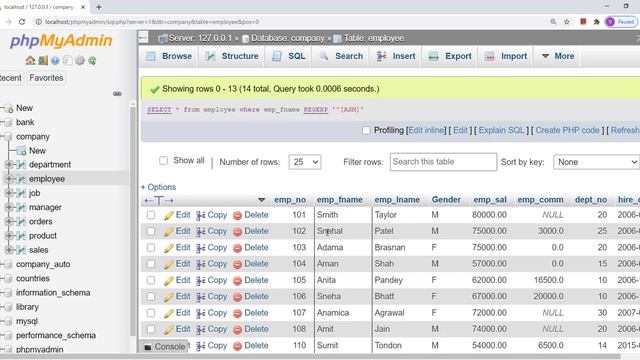Click pencil Edit icon for Smith row

[169, 216]
